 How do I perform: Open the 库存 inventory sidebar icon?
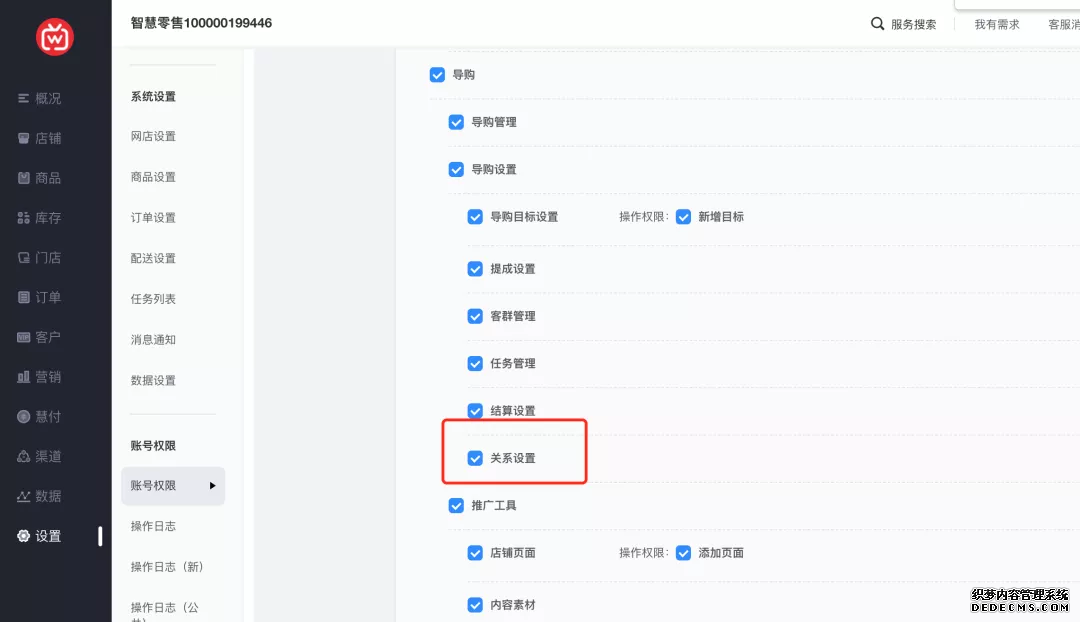pos(23,218)
